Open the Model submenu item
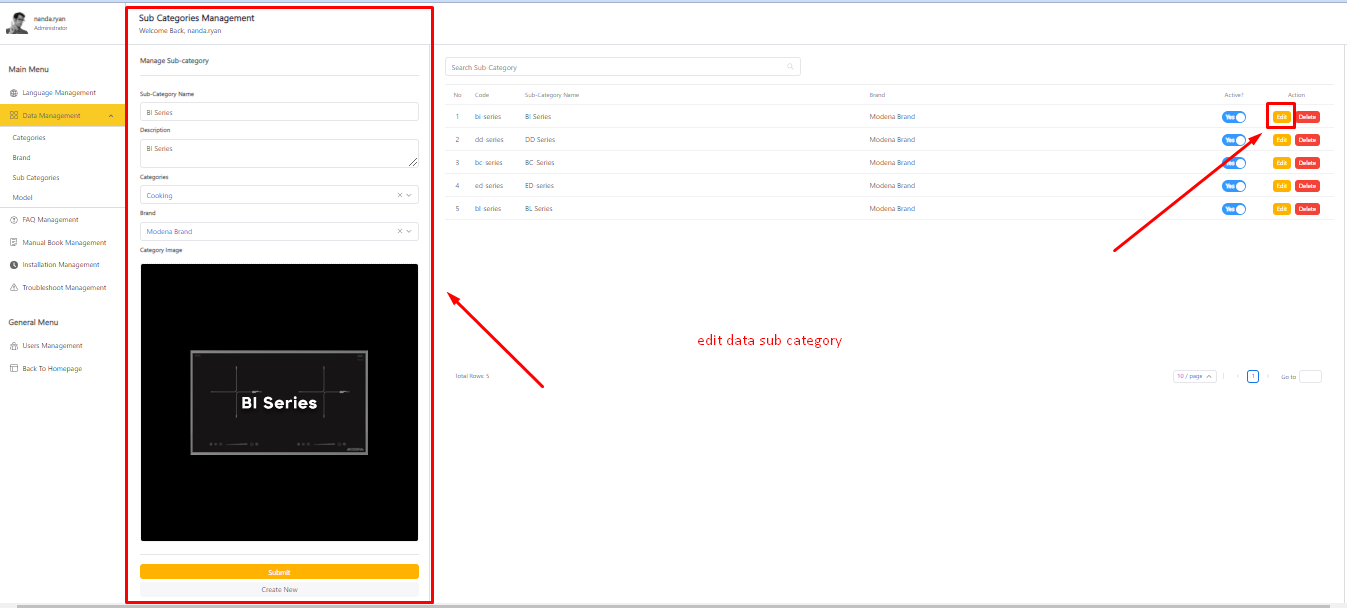The image size is (1347, 608). [22, 198]
